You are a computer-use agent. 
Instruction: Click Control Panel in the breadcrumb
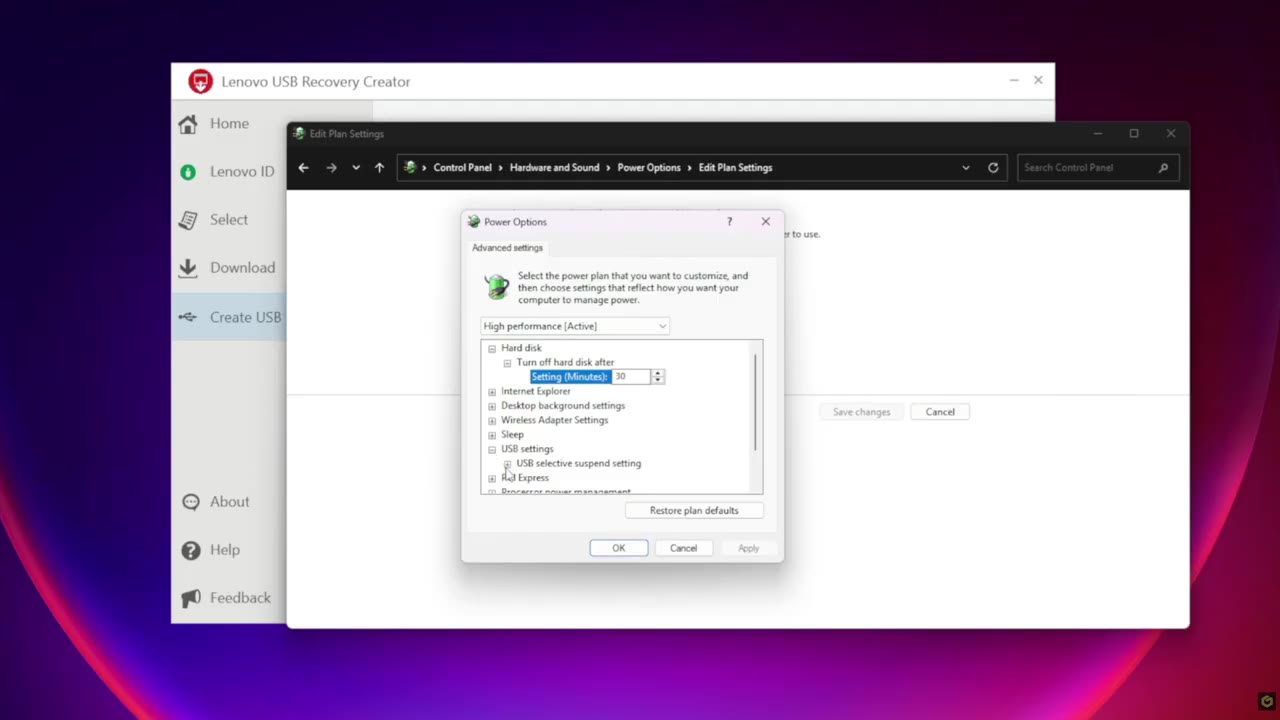coord(462,168)
